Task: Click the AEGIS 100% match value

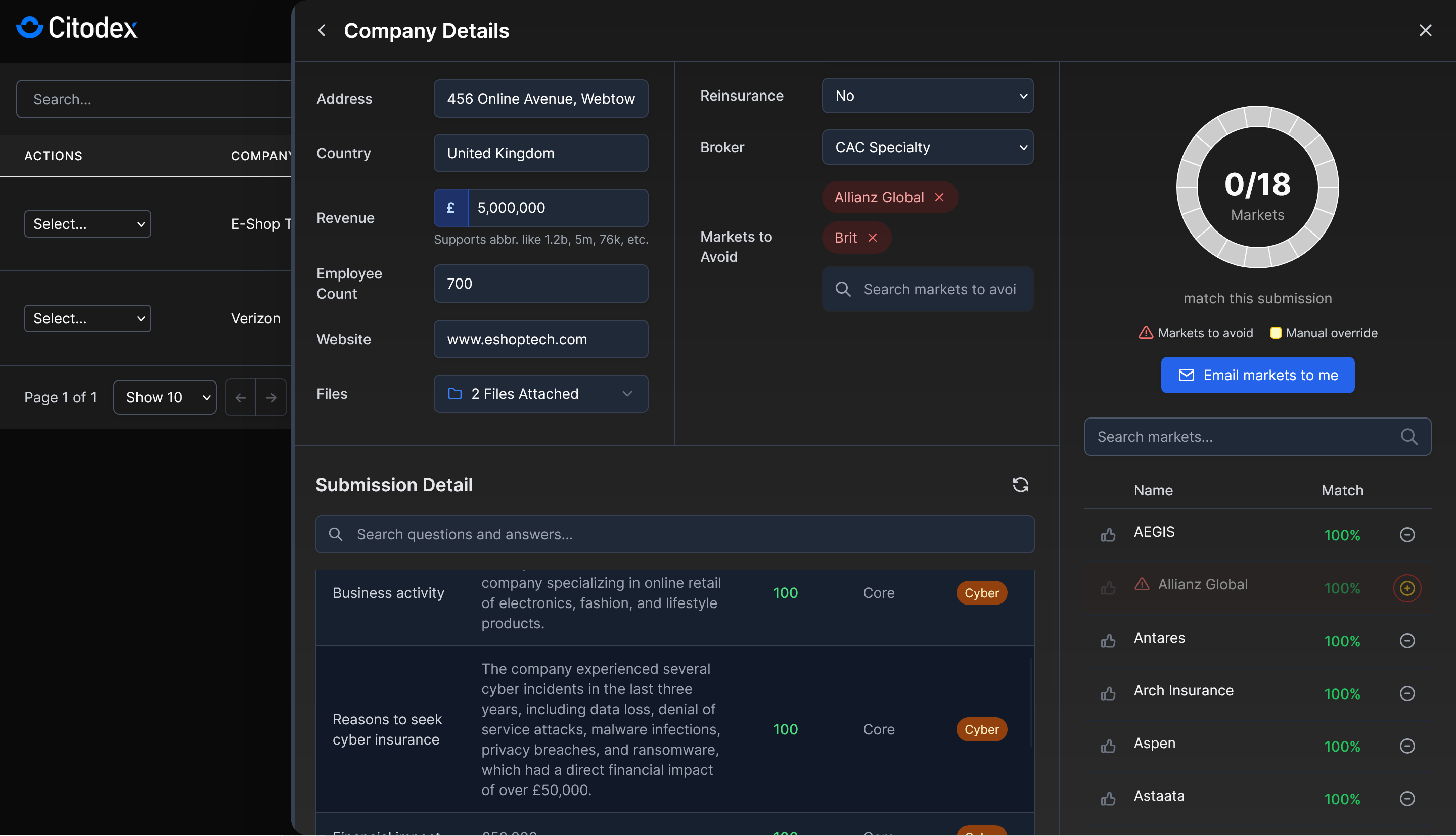Action: pyautogui.click(x=1342, y=535)
